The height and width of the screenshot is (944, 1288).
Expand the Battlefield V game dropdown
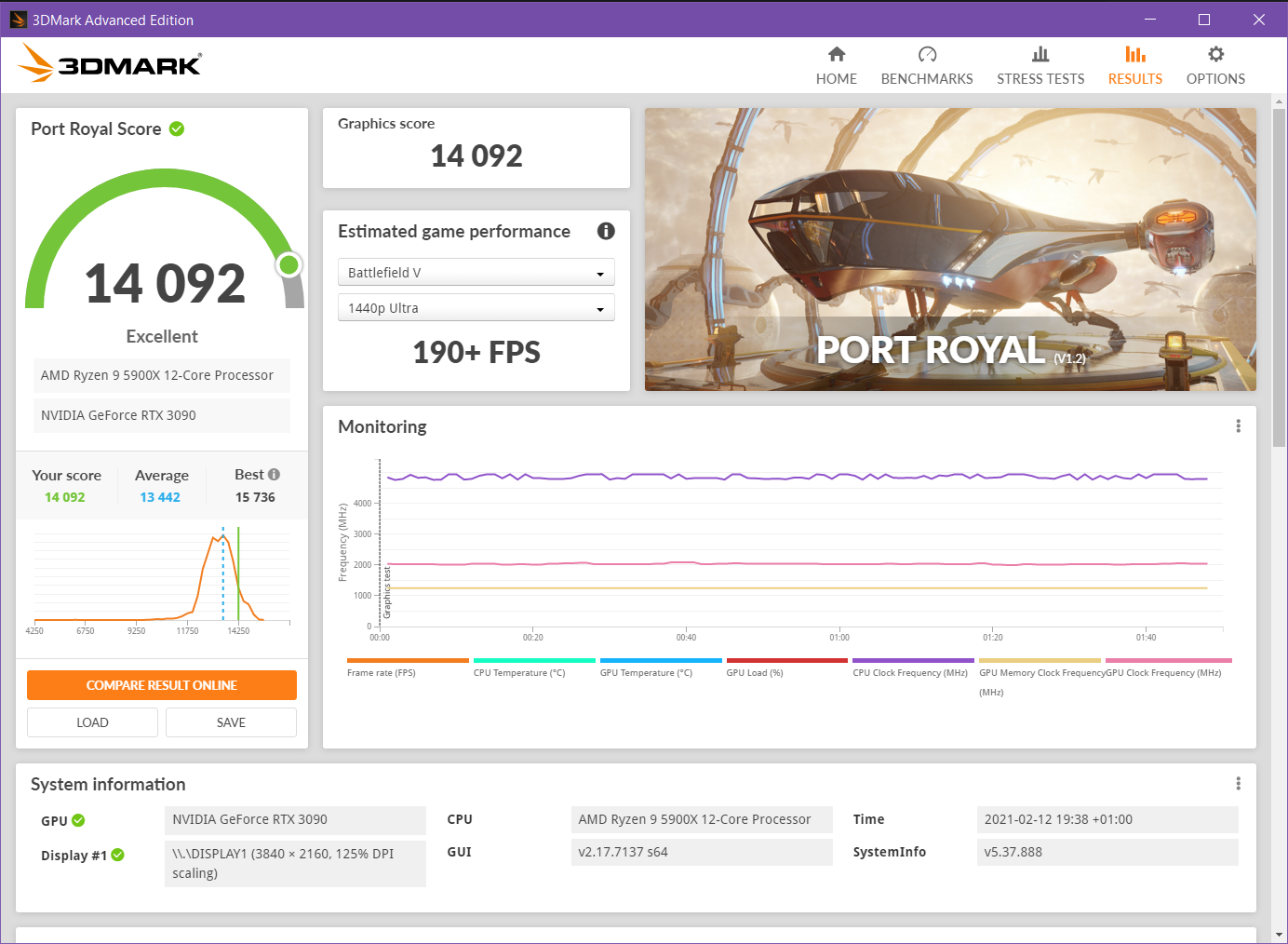click(476, 272)
